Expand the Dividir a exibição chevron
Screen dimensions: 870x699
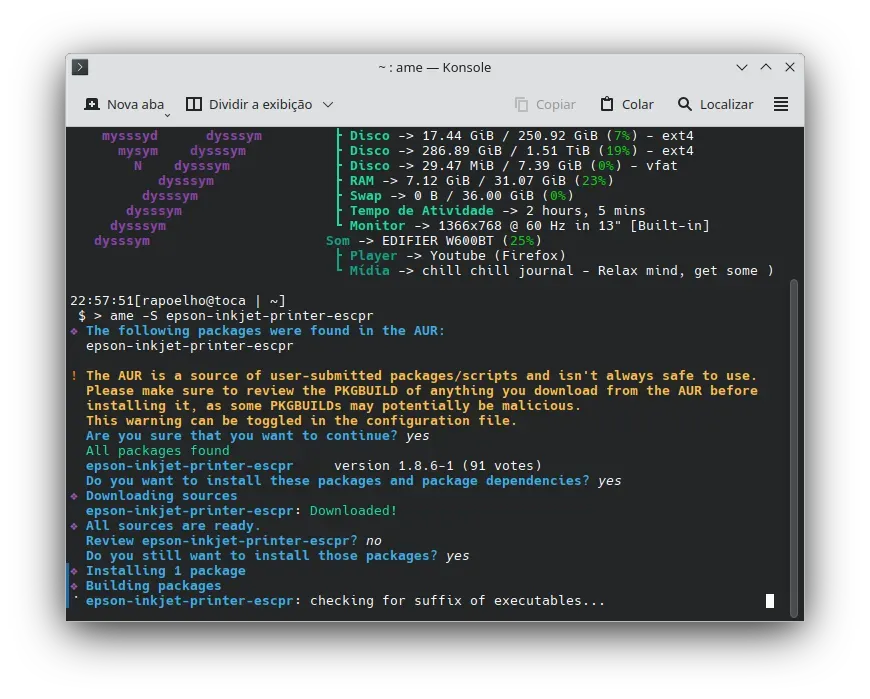(x=328, y=104)
